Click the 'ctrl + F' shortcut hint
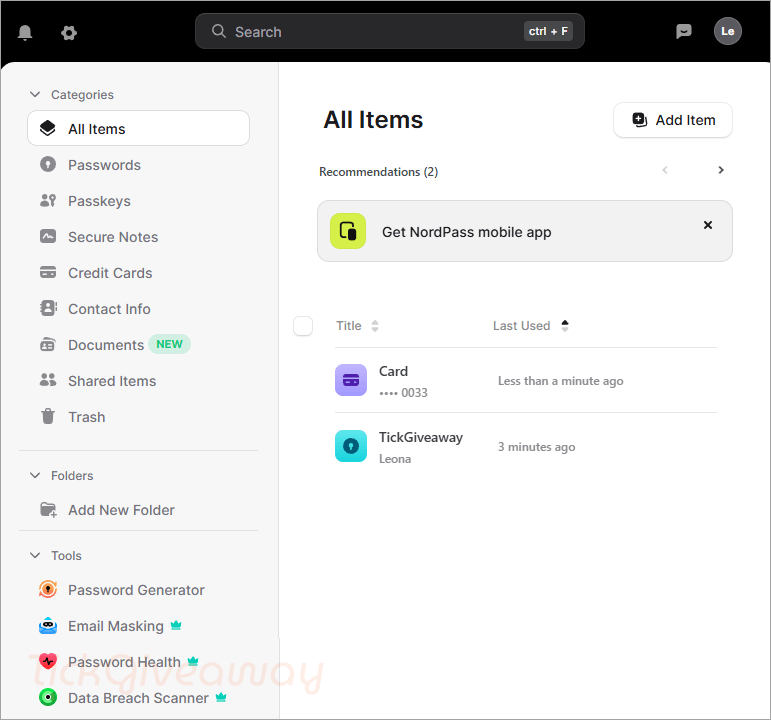Screen dimensions: 771x720 tap(548, 31)
